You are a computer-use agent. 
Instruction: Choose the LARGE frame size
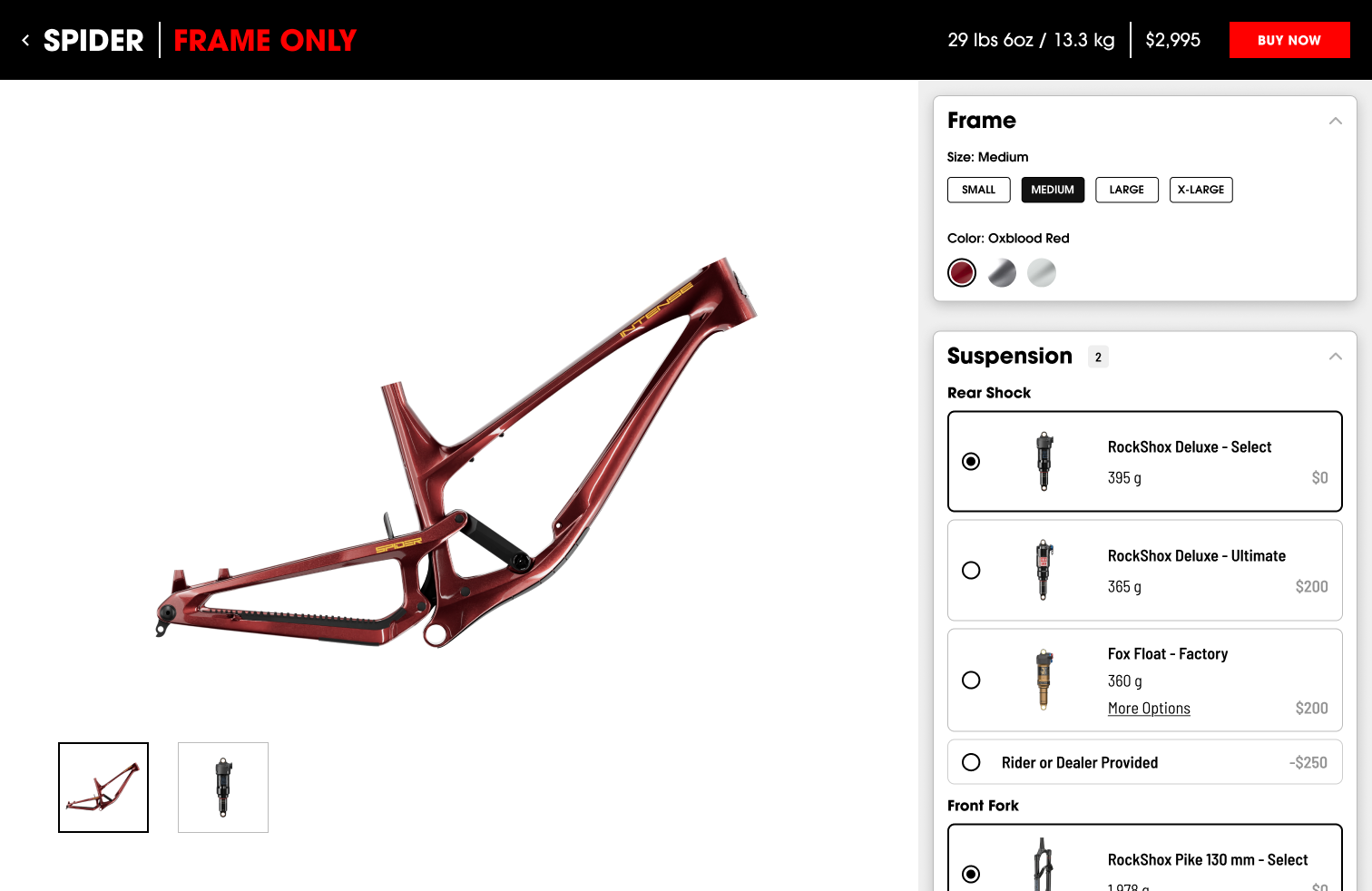pos(1127,190)
